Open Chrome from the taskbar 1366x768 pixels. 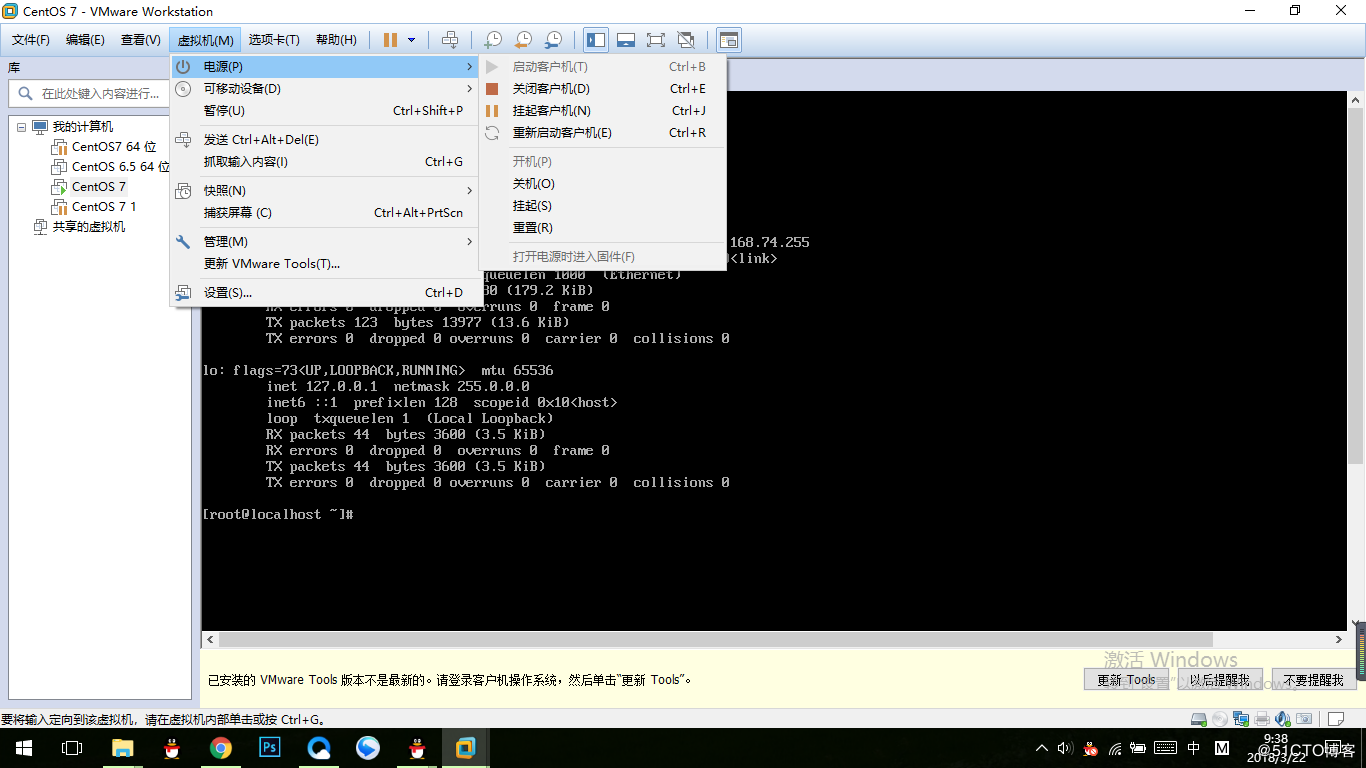pyautogui.click(x=221, y=748)
